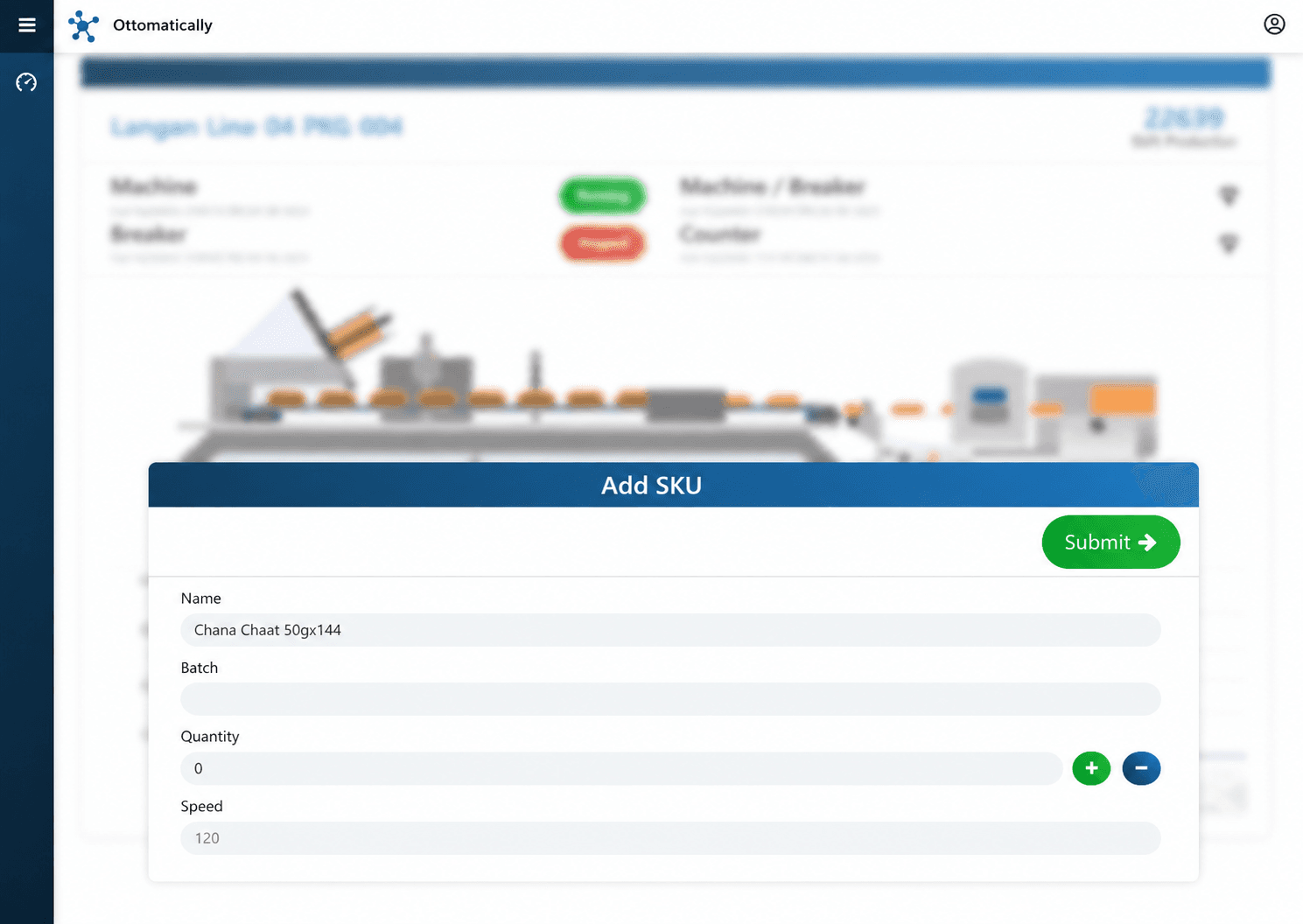
Task: Click the Quantity label text
Action: click(x=210, y=737)
